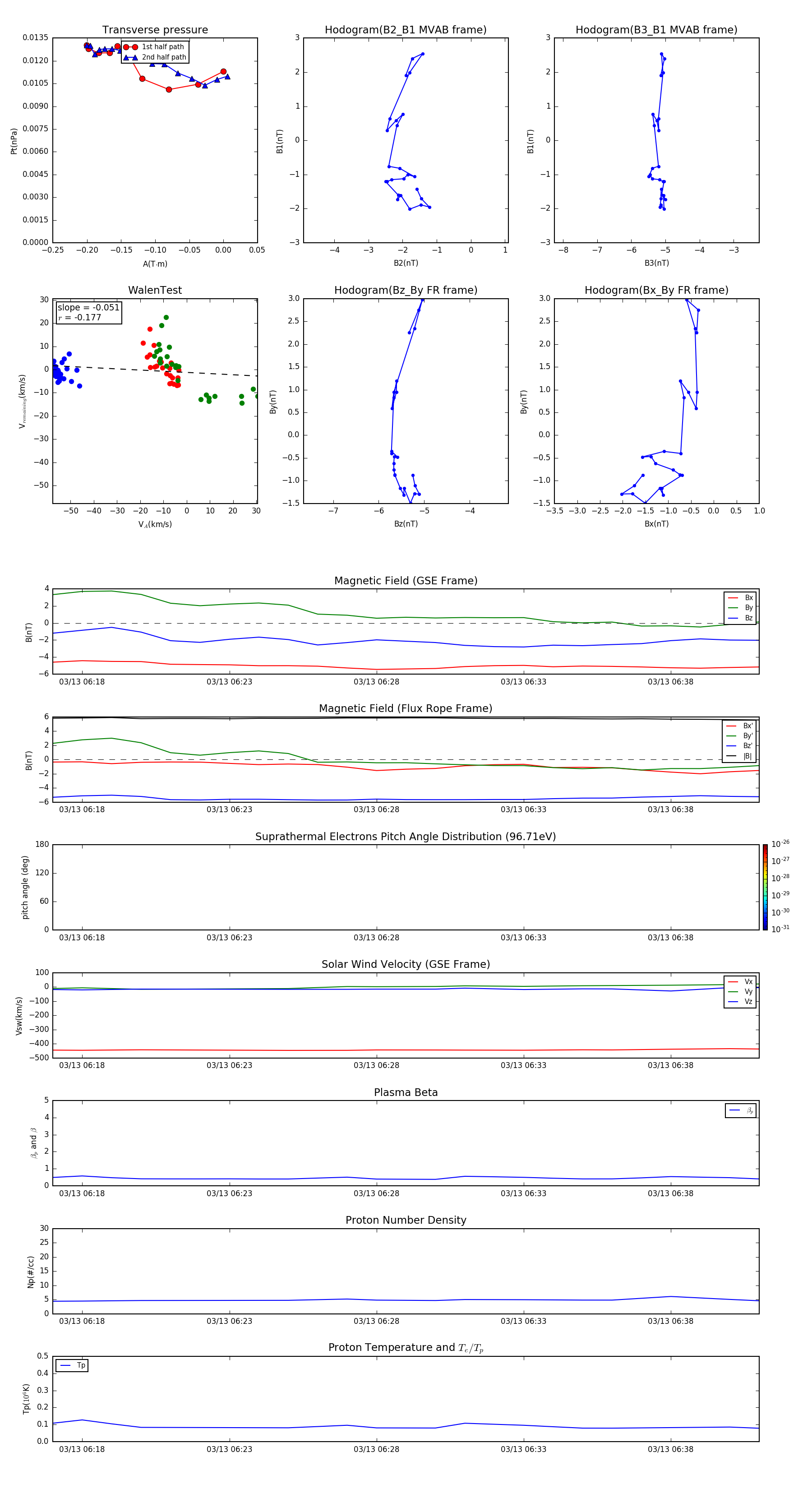Click the "V_A(km/s)" x-axis label under WalenTest
This screenshot has height=1489, width=812.
point(155,524)
